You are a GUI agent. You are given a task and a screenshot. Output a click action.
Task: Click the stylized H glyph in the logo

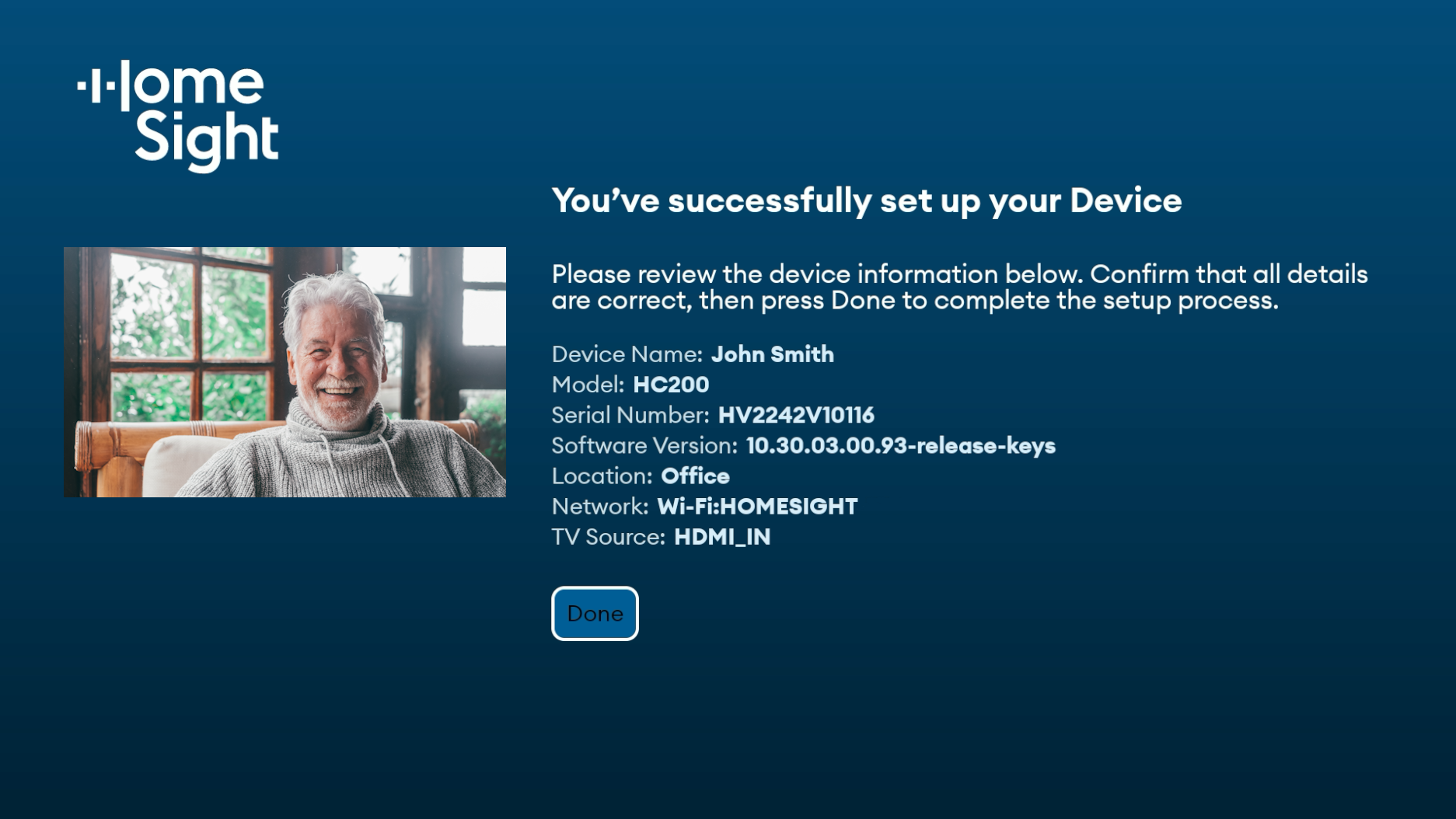105,86
